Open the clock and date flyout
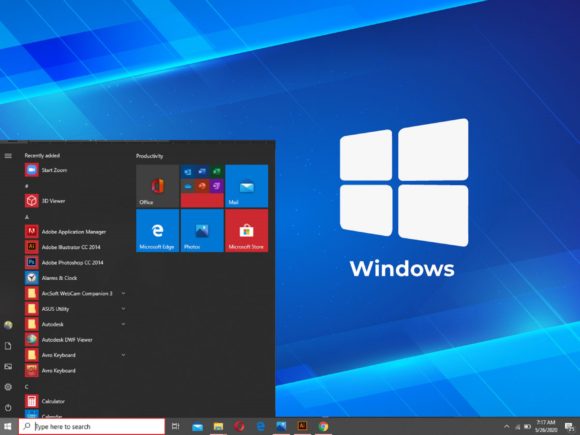The image size is (580, 435). click(x=546, y=426)
